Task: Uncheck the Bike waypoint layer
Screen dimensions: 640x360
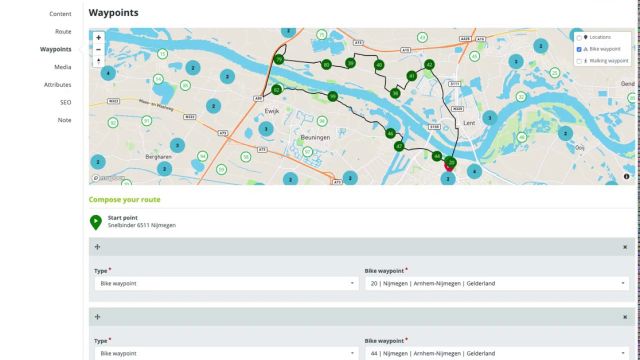Action: [x=579, y=49]
